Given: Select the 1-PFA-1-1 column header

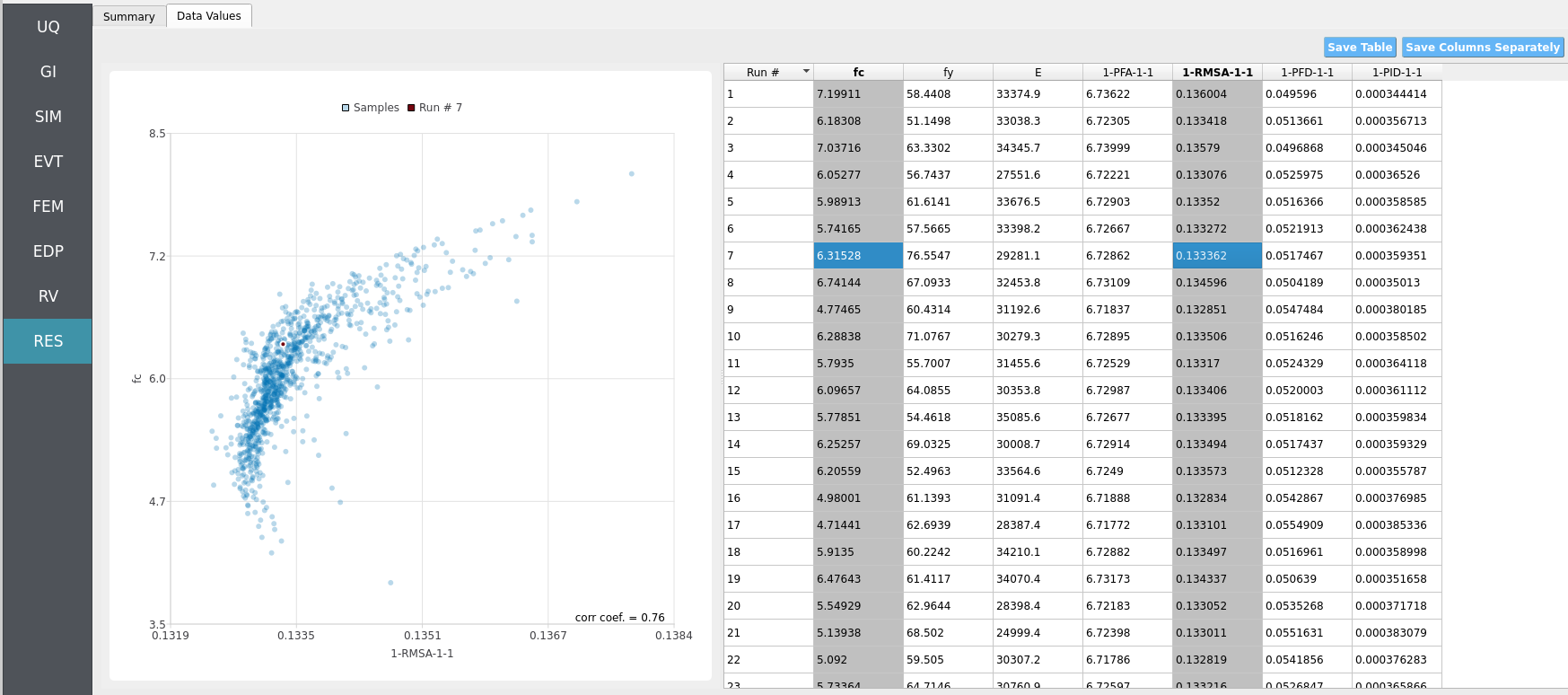Looking at the screenshot, I should 1127,72.
